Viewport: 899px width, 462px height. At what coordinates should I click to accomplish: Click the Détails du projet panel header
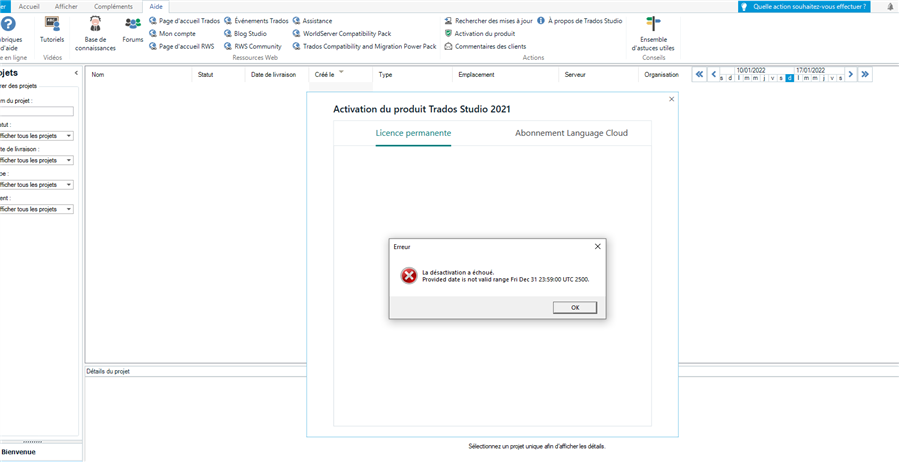pos(108,371)
